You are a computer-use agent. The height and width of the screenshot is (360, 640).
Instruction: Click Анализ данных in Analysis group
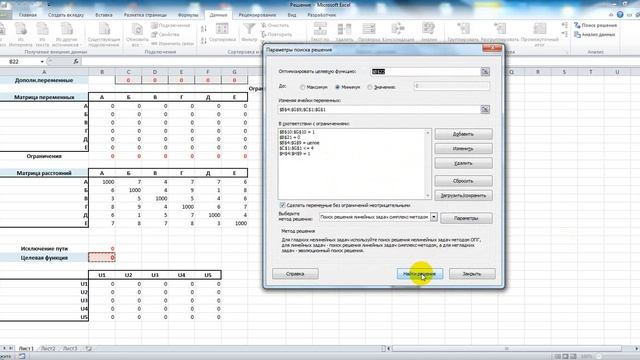pos(595,35)
